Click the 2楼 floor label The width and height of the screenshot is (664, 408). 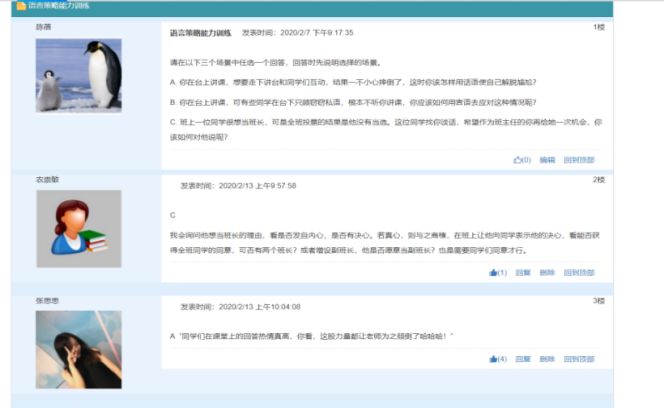pyautogui.click(x=599, y=180)
